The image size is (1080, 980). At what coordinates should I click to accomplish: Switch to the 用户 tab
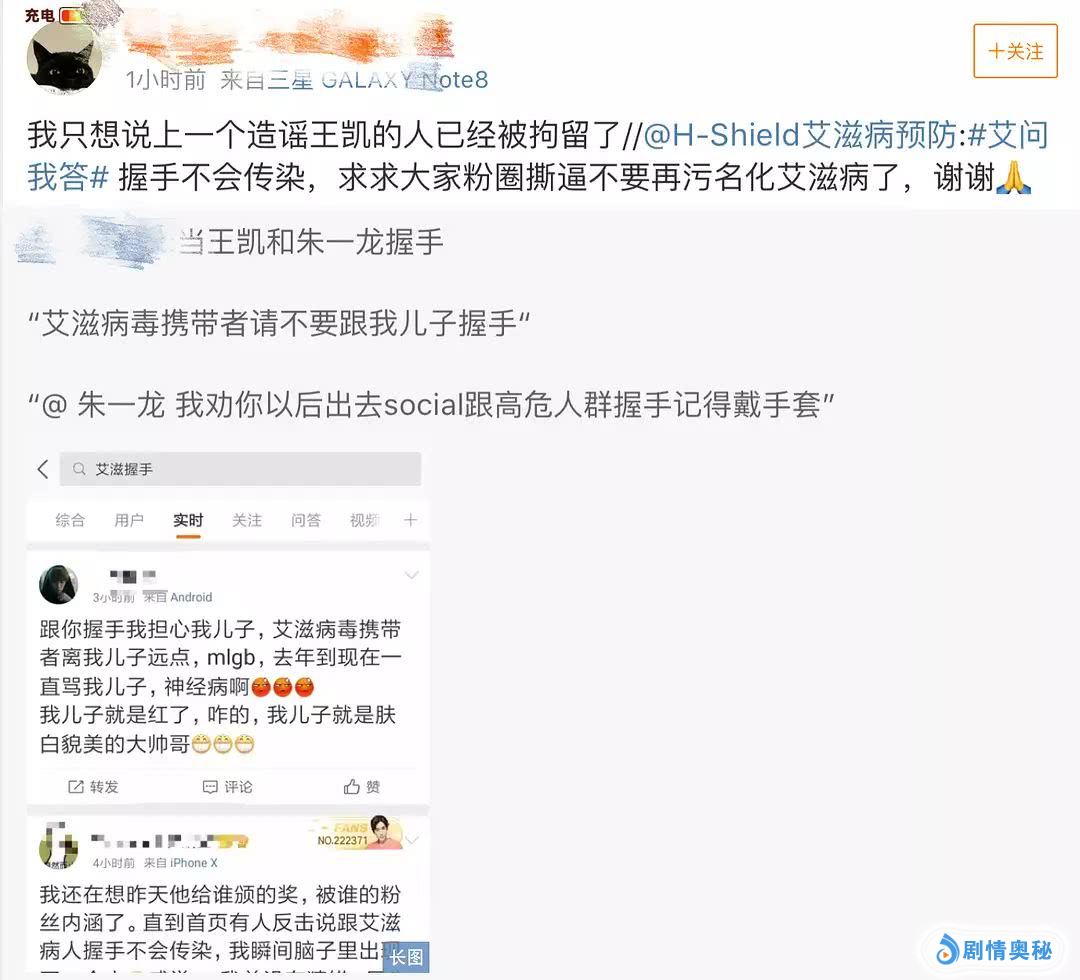(129, 521)
